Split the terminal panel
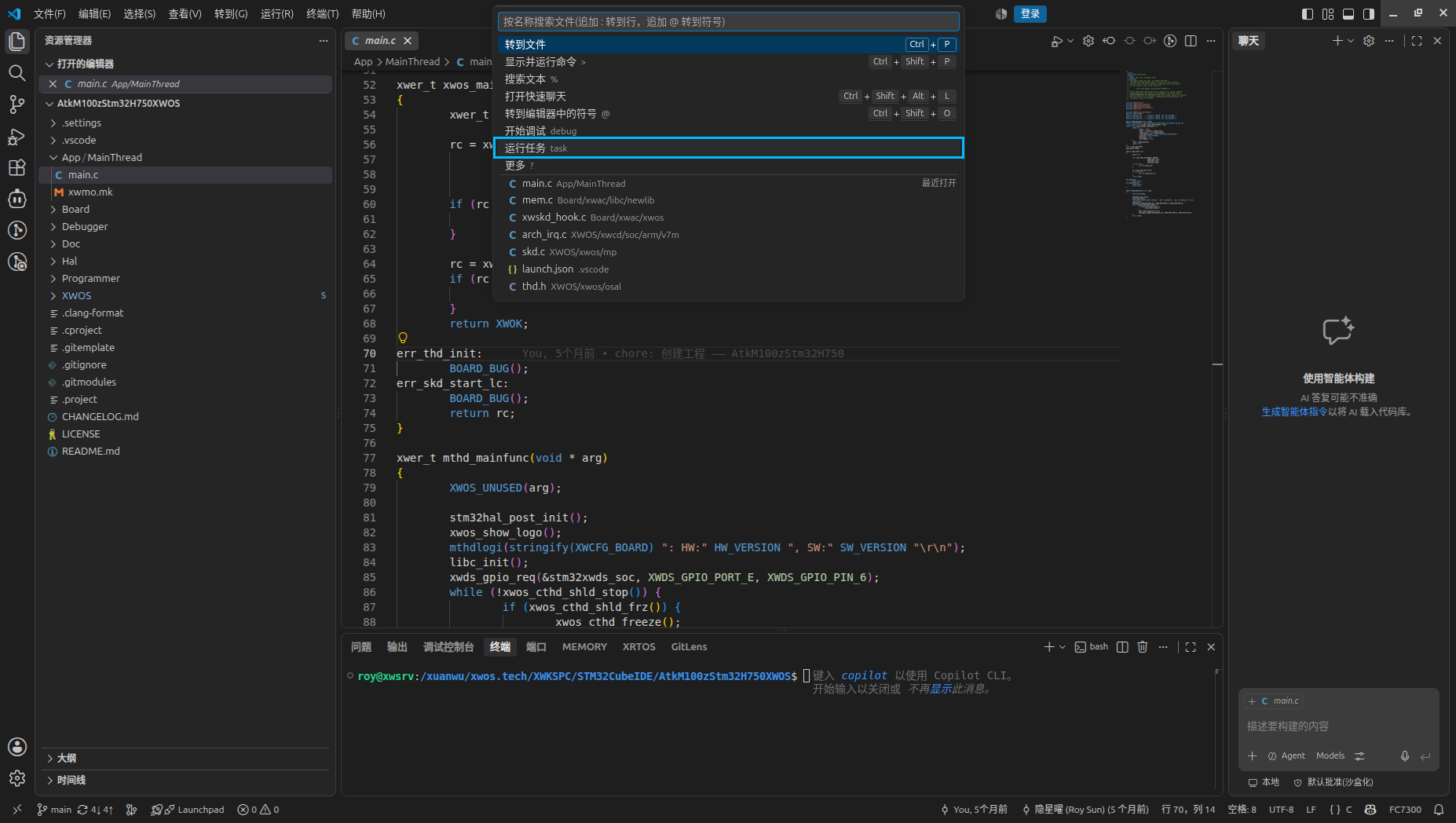The height and width of the screenshot is (823, 1456). click(1122, 647)
